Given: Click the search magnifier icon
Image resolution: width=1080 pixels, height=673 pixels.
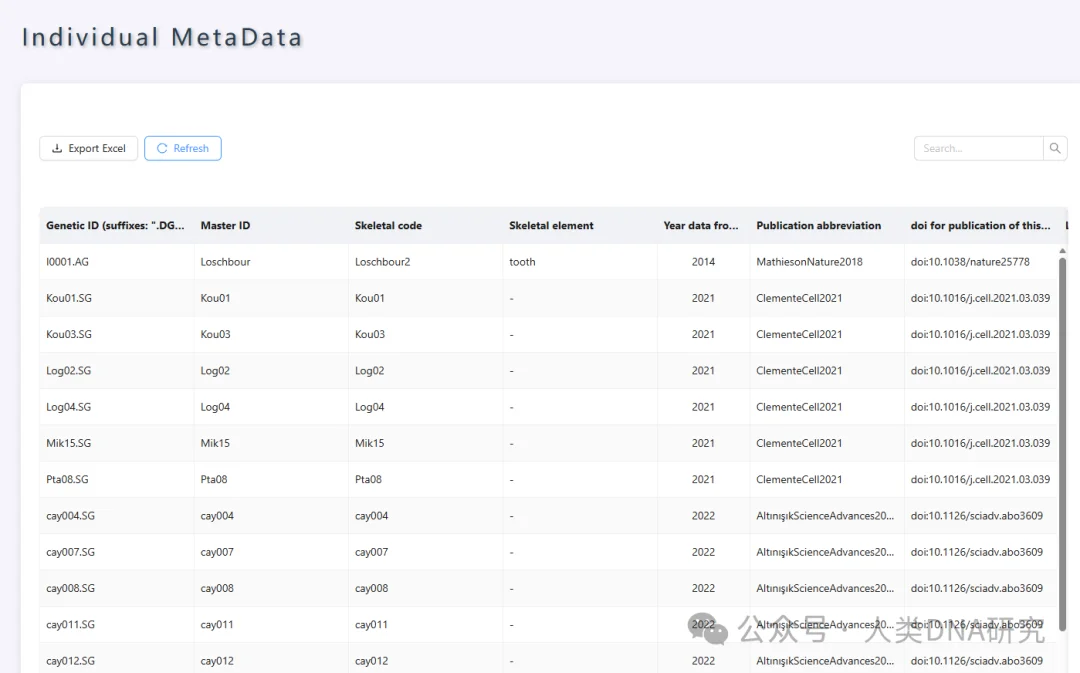Looking at the screenshot, I should point(1055,148).
